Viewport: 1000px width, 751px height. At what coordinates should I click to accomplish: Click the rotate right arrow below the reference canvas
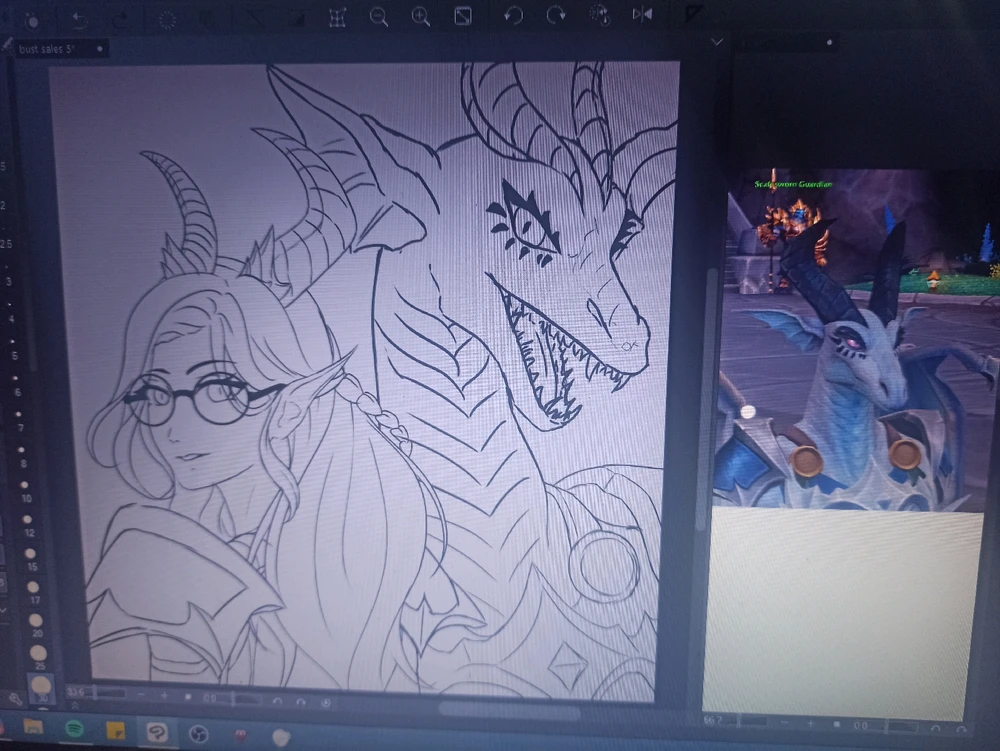tap(962, 728)
